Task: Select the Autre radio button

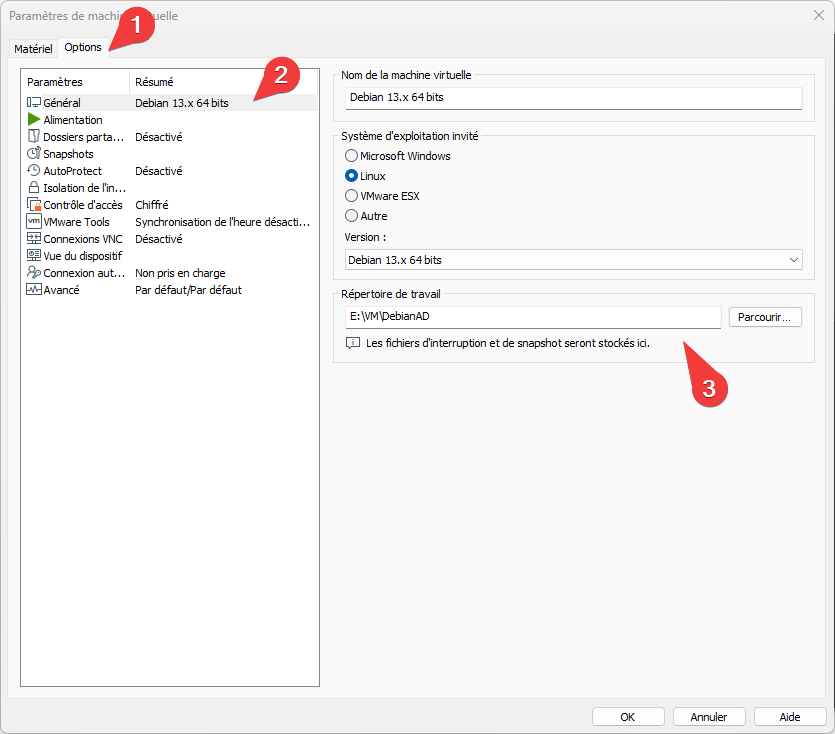Action: pyautogui.click(x=351, y=216)
